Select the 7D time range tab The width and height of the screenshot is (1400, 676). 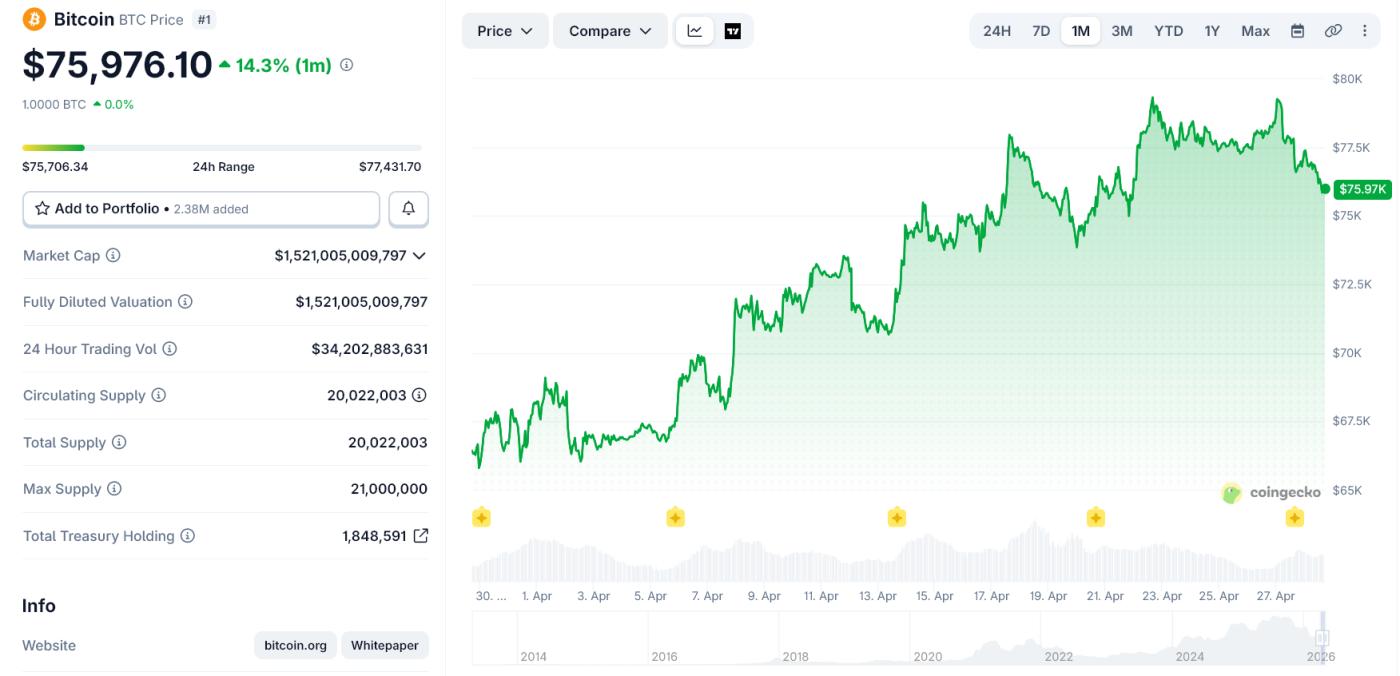tap(1041, 31)
